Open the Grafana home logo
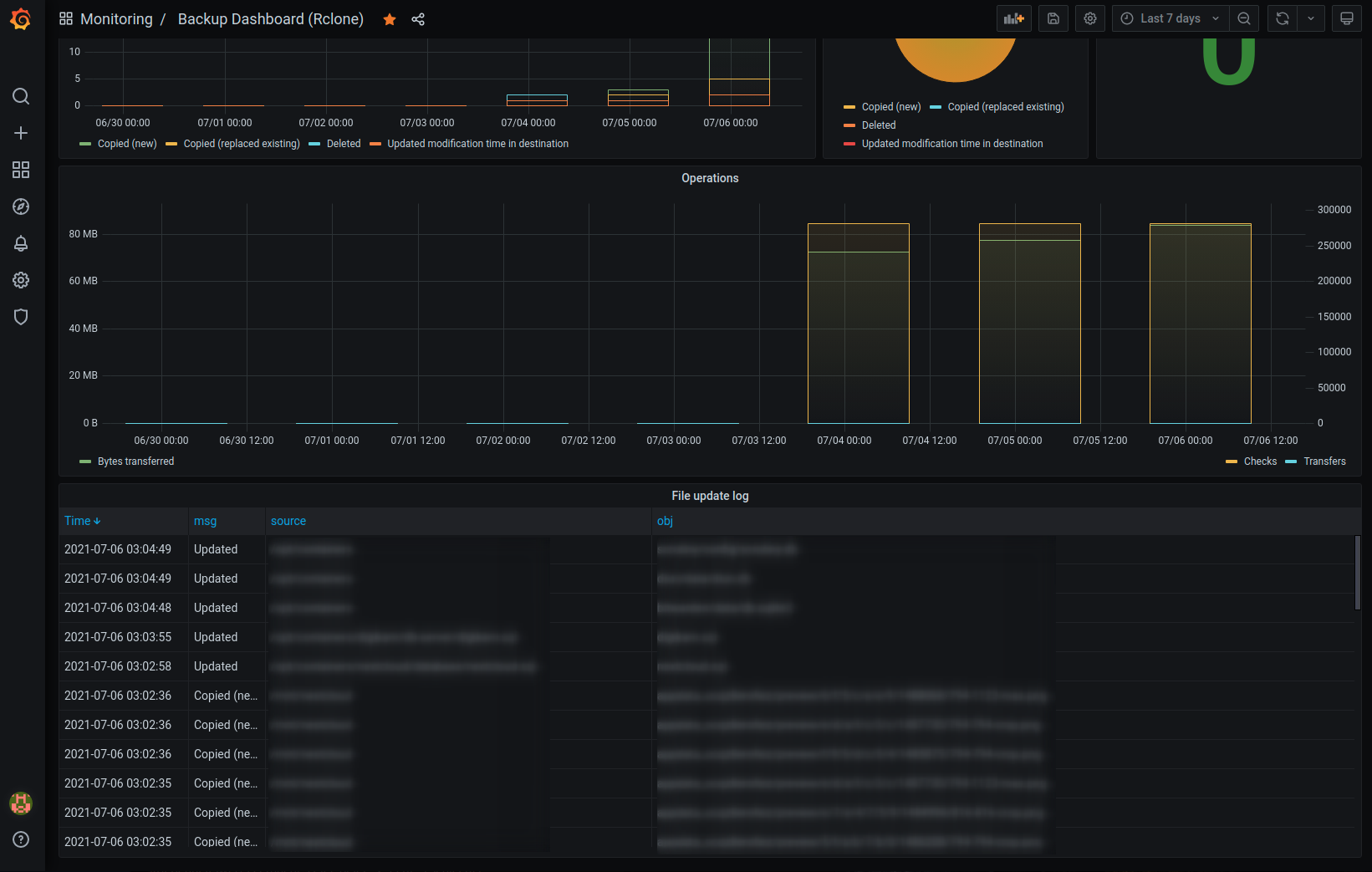This screenshot has width=1372, height=872. [x=21, y=18]
